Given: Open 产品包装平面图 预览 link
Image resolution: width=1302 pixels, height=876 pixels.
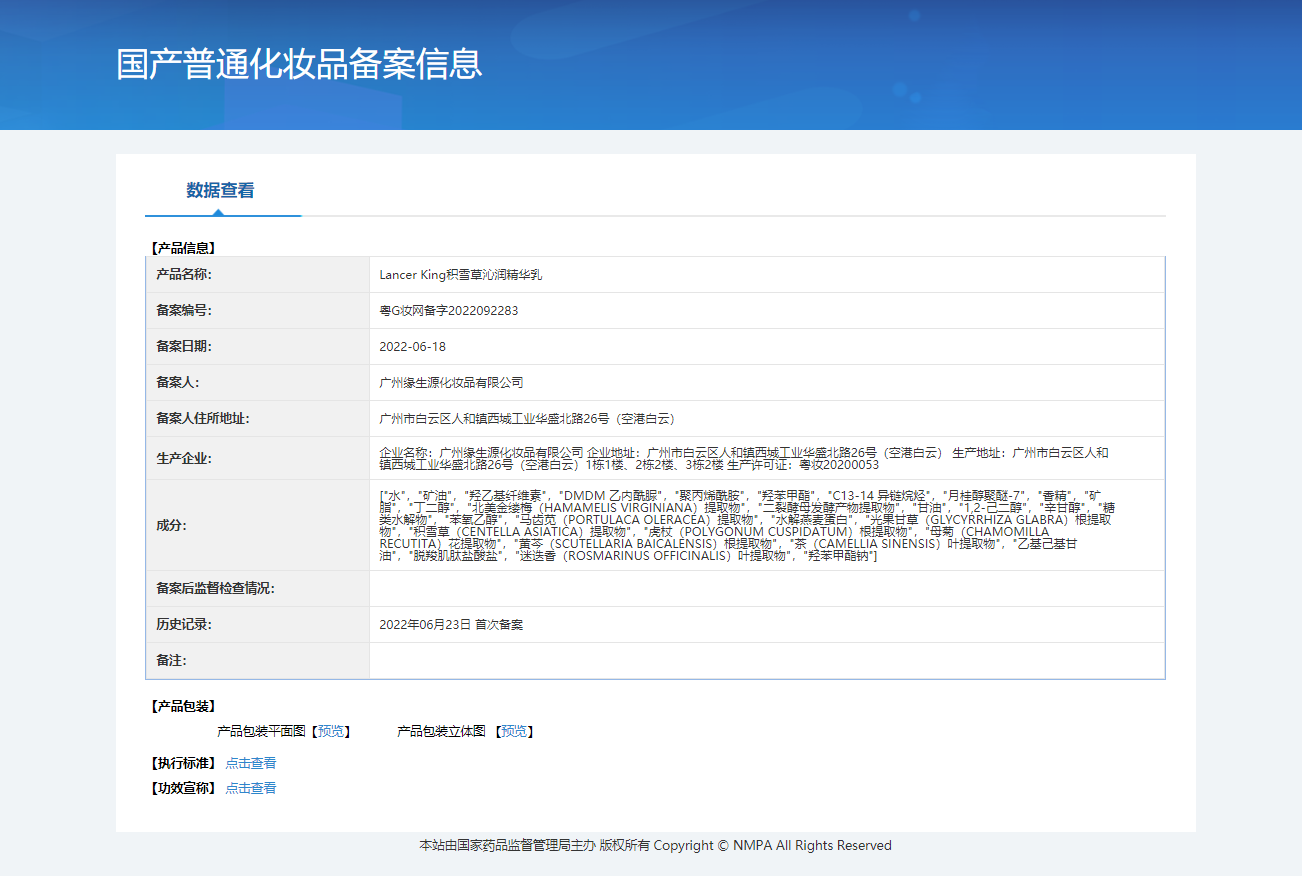Looking at the screenshot, I should (331, 732).
